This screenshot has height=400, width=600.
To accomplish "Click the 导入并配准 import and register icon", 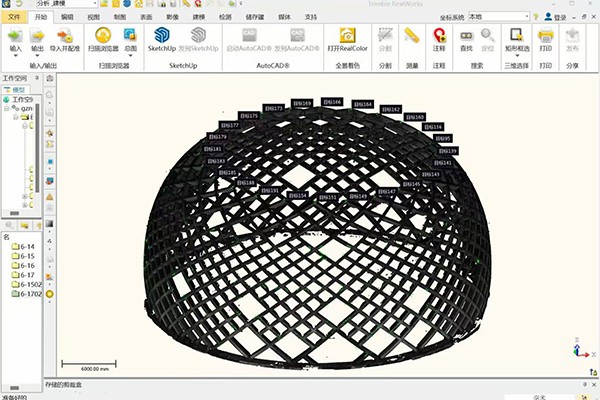I will point(65,39).
